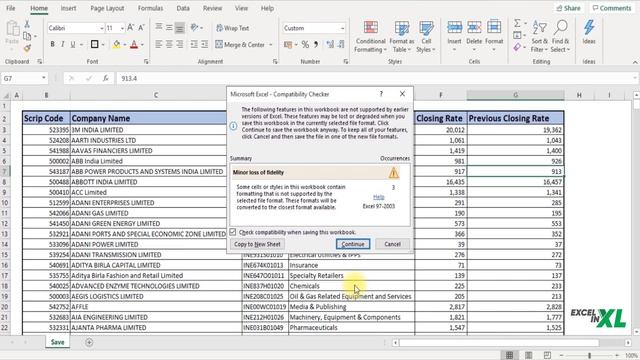Image resolution: width=640 pixels, height=360 pixels.
Task: Click the Align Left icon
Action: [x=158, y=44]
